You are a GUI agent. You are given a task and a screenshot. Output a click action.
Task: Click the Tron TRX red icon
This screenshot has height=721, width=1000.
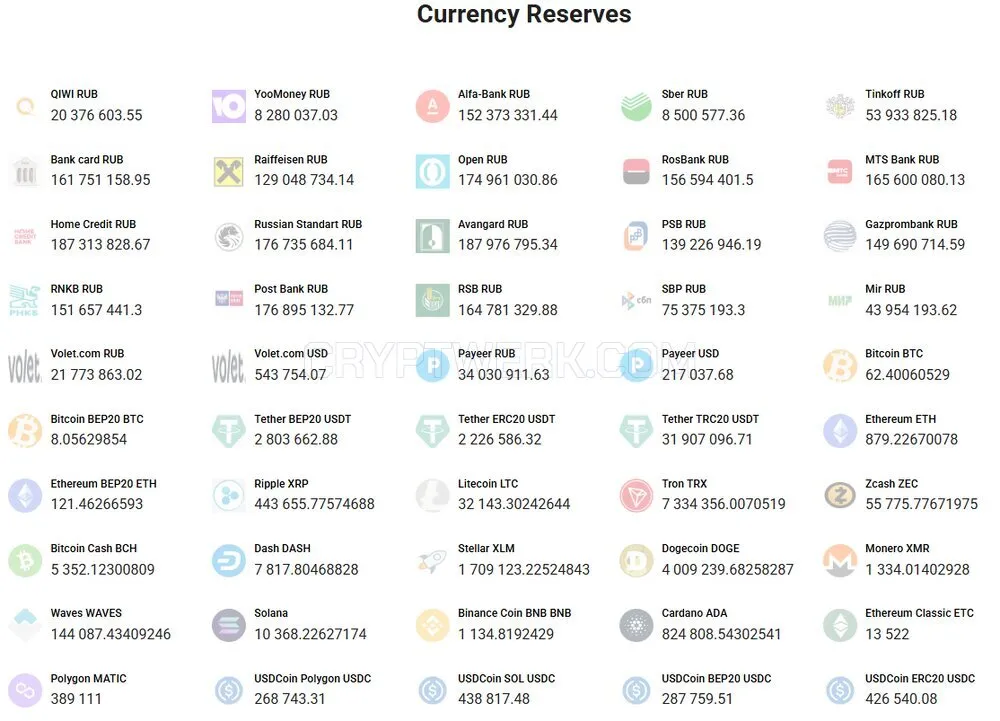click(636, 496)
